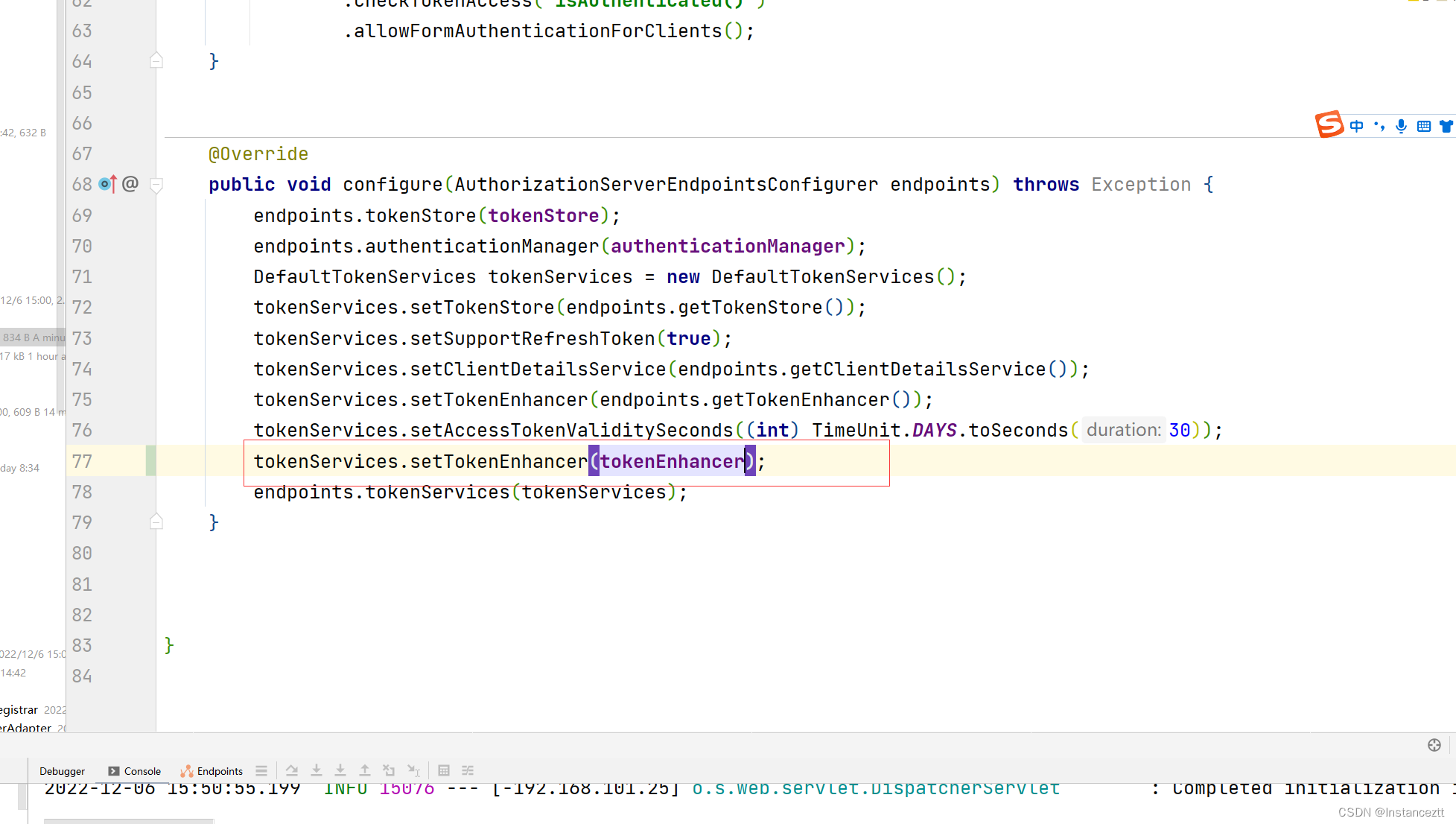Click the console horizontal scrollbar

[129, 821]
